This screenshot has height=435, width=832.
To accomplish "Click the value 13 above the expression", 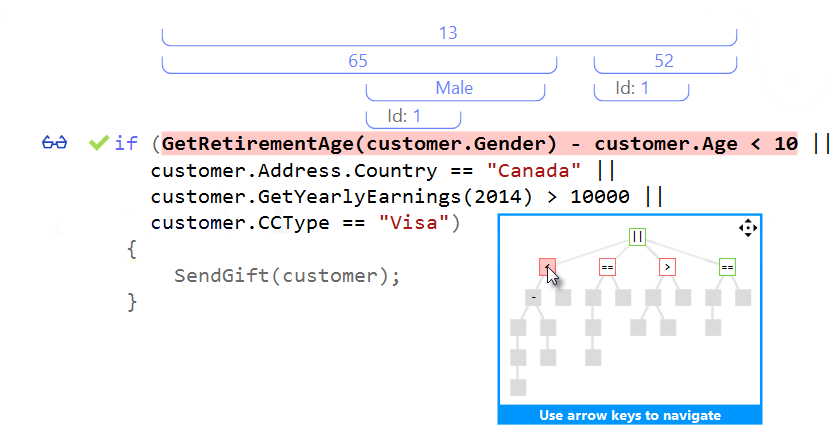I will [x=448, y=33].
